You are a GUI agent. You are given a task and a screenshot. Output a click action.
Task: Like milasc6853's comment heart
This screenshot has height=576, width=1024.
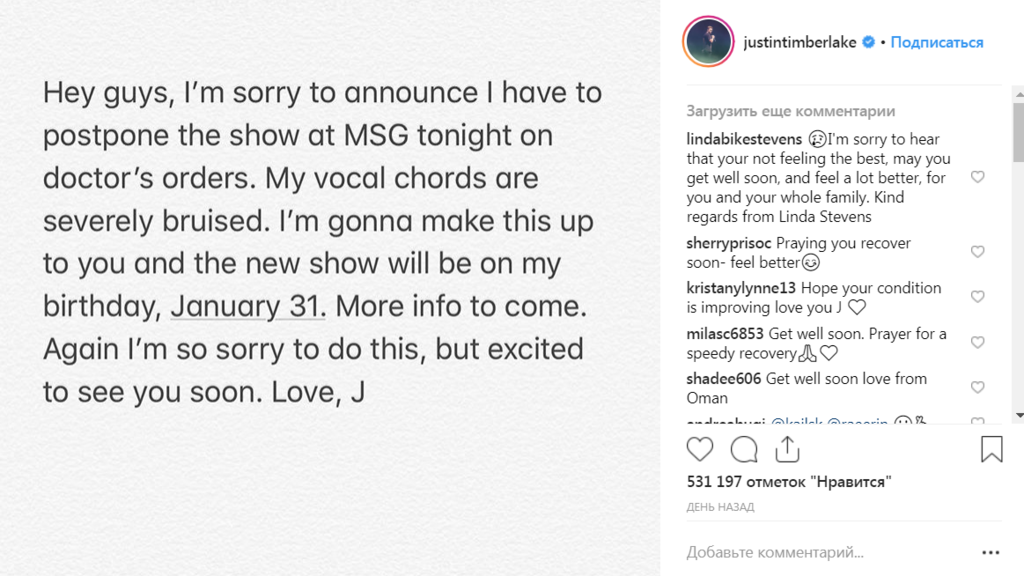(978, 342)
